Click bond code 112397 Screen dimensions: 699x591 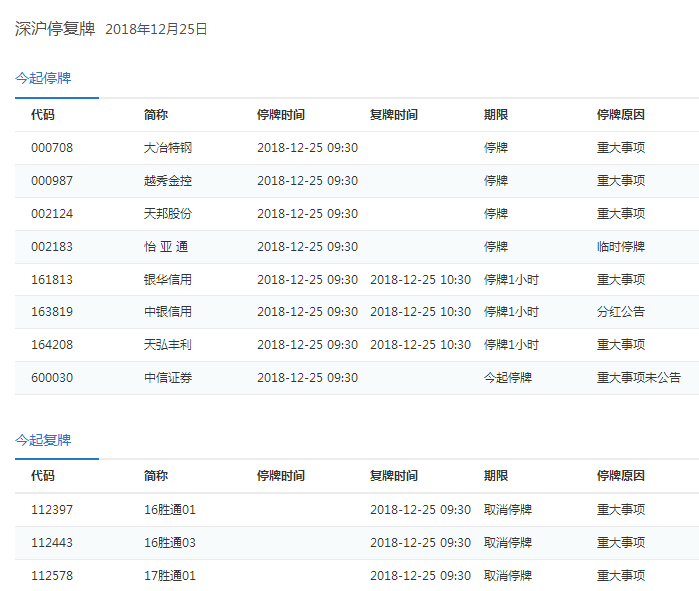52,510
